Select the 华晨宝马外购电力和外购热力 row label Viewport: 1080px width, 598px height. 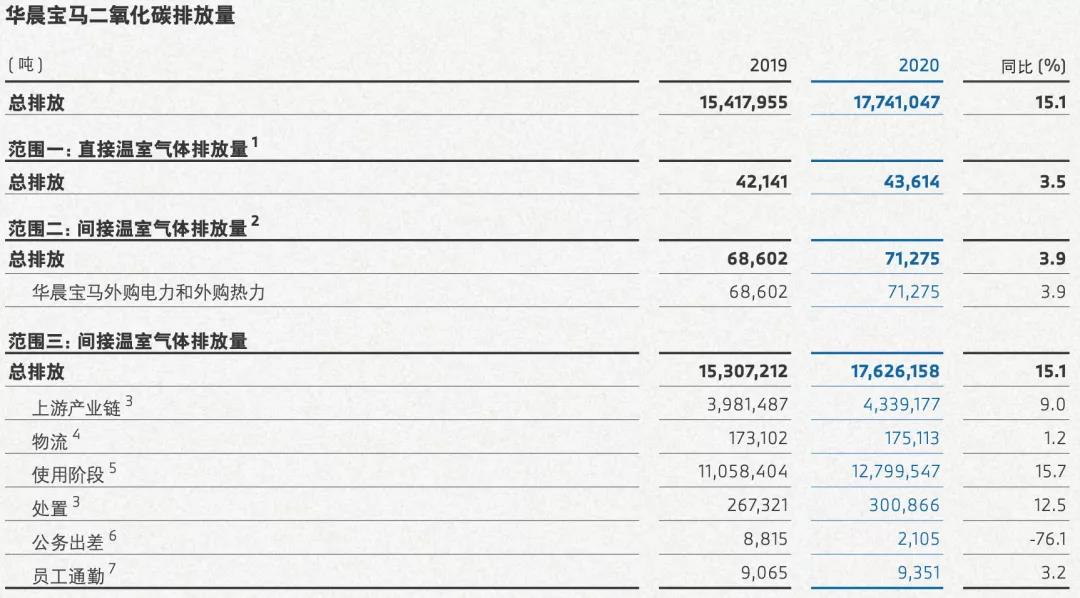click(x=150, y=292)
